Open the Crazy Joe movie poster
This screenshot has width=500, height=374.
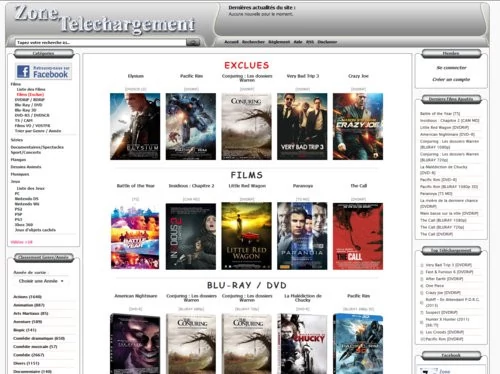coord(358,126)
